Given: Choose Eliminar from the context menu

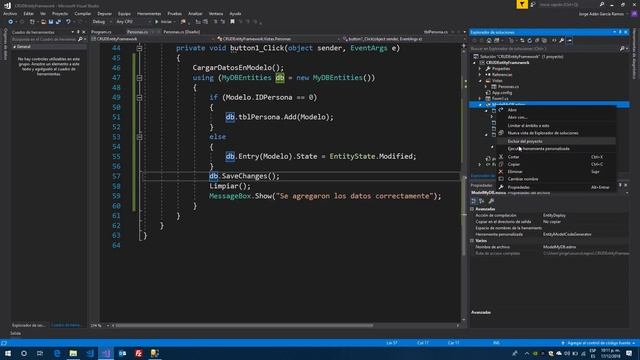Looking at the screenshot, I should point(556,172).
